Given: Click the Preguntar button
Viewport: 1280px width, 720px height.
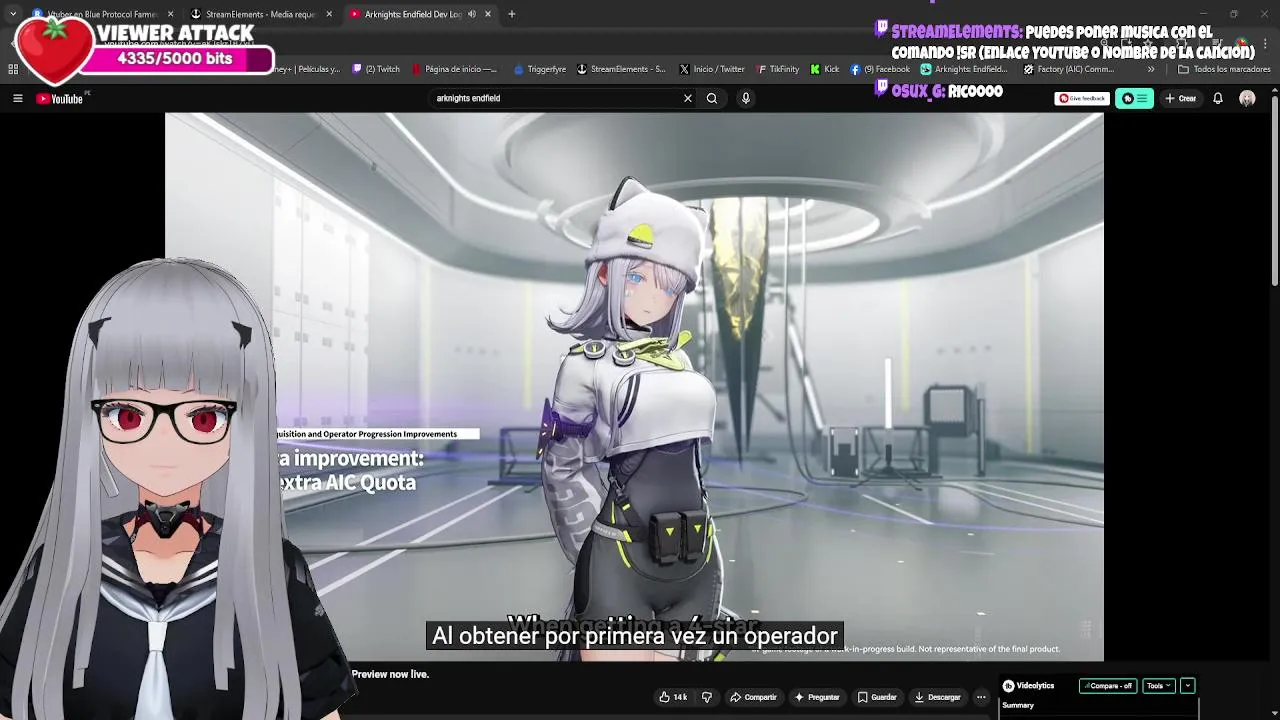Looking at the screenshot, I should 817,697.
